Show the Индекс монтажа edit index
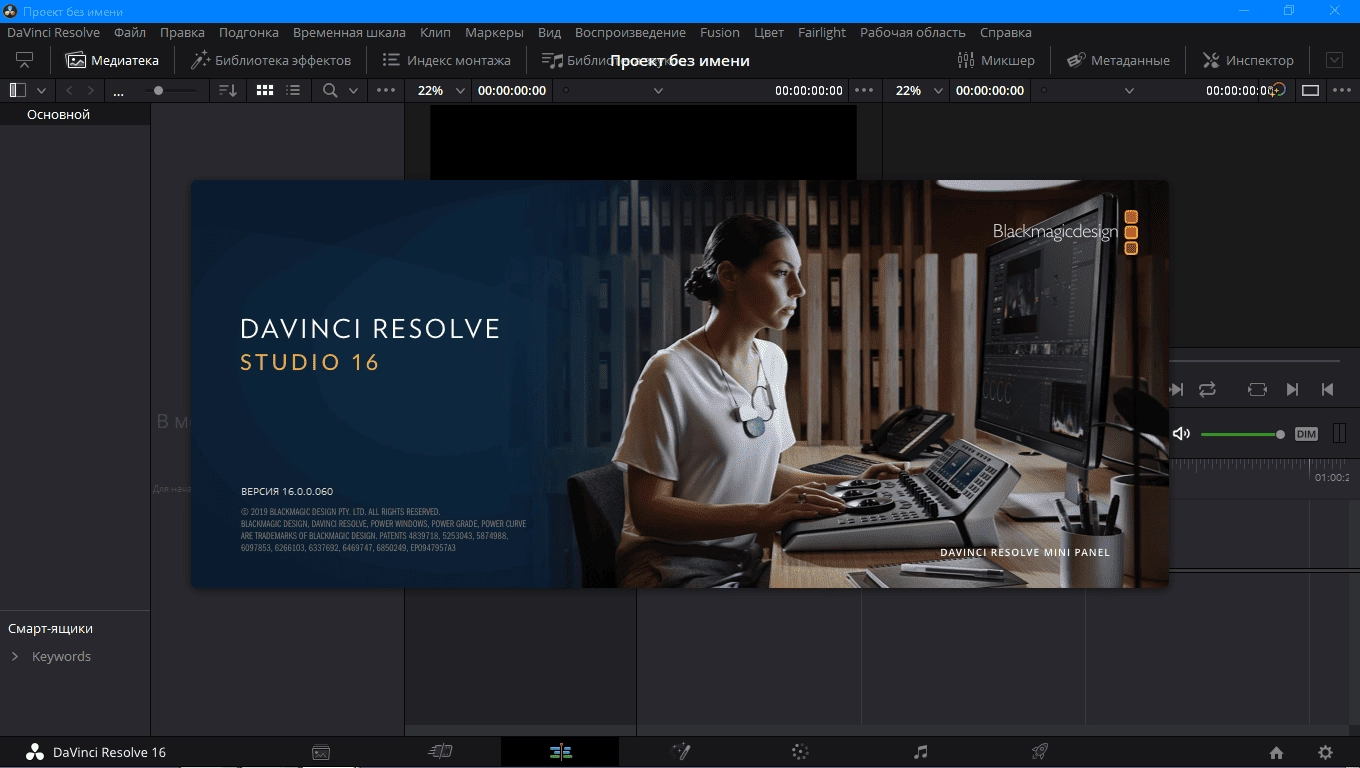Viewport: 1360px width, 768px height. pyautogui.click(x=447, y=60)
